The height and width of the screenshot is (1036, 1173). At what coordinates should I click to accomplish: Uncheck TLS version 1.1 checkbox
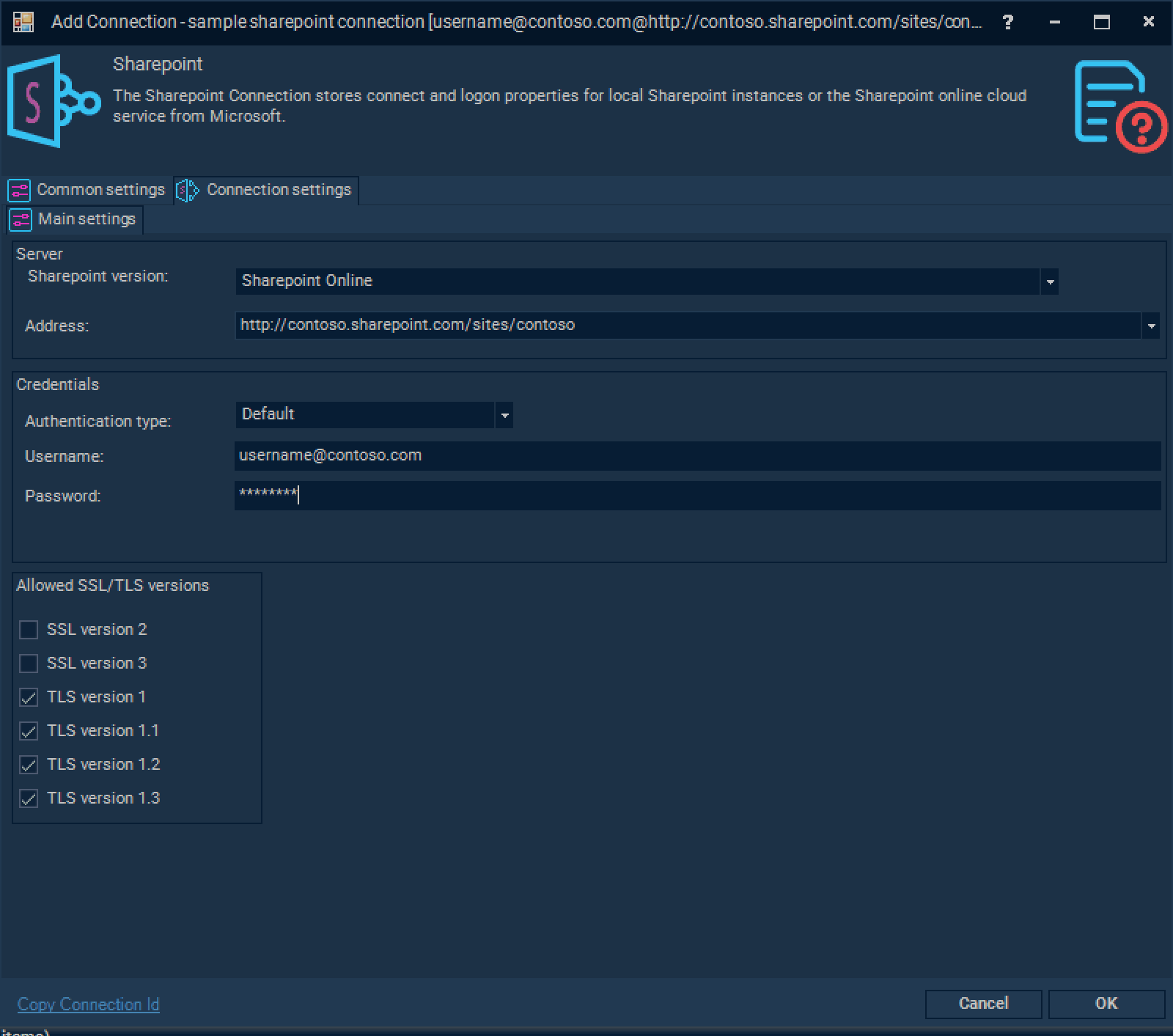tap(29, 731)
